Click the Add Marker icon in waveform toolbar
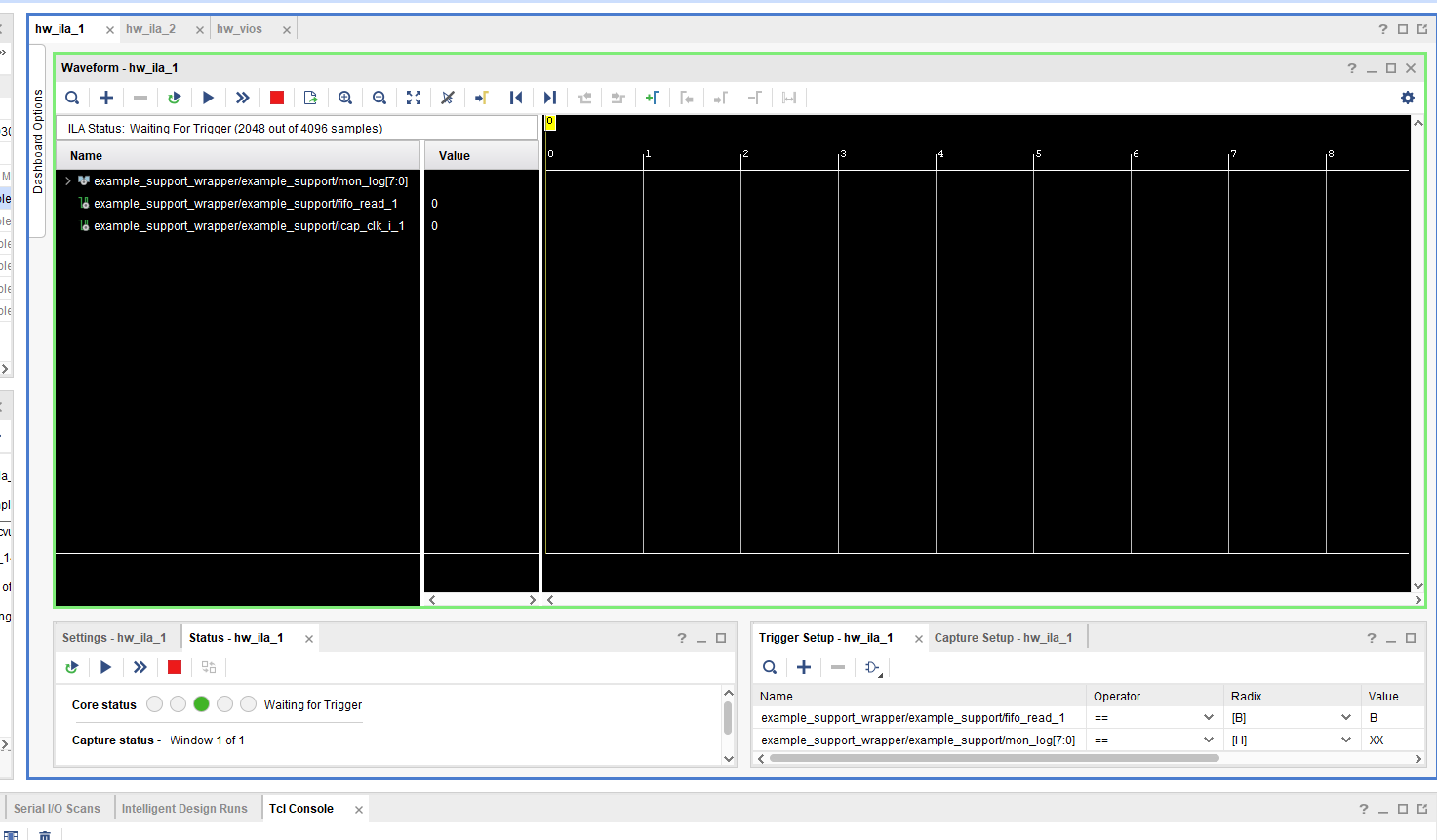 click(x=652, y=98)
